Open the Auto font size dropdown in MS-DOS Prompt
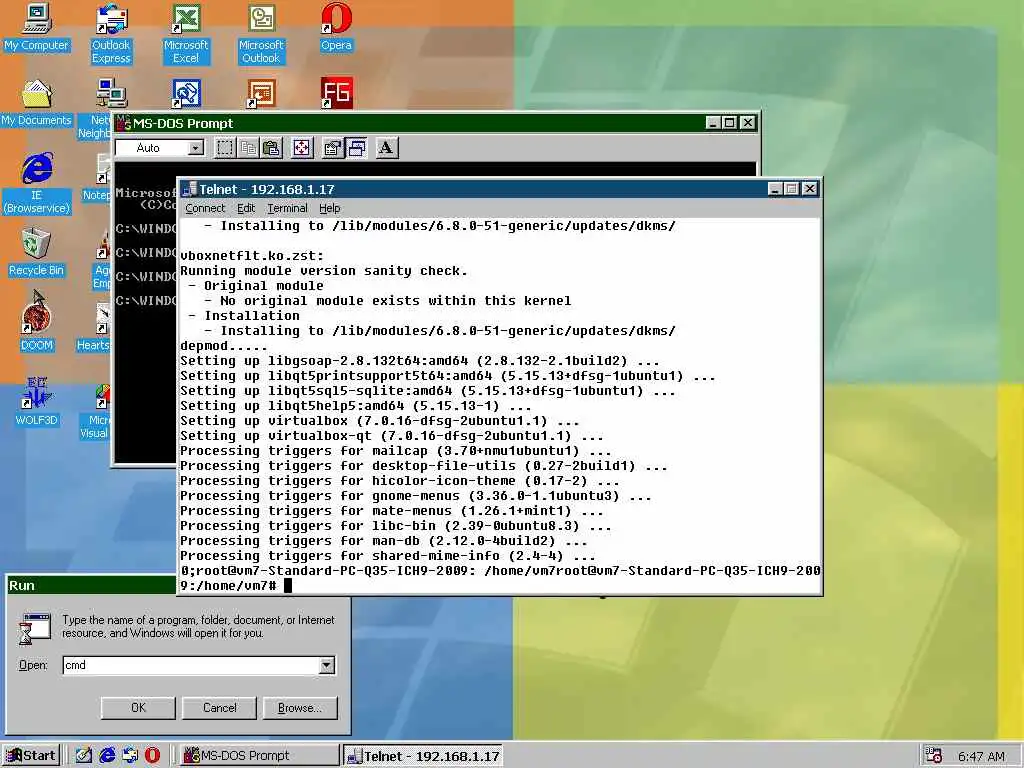1024x768 pixels. pyautogui.click(x=196, y=148)
